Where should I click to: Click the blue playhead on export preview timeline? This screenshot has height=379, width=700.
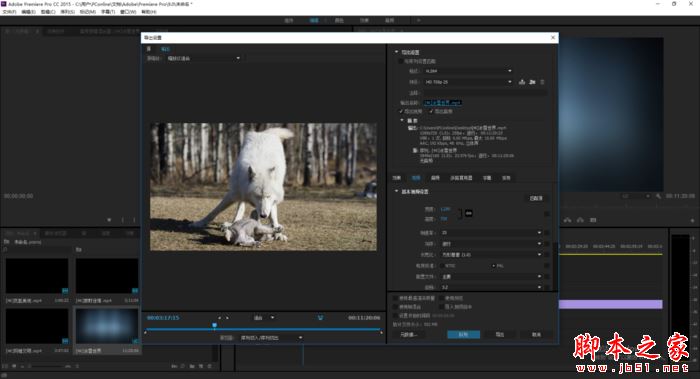[215, 326]
